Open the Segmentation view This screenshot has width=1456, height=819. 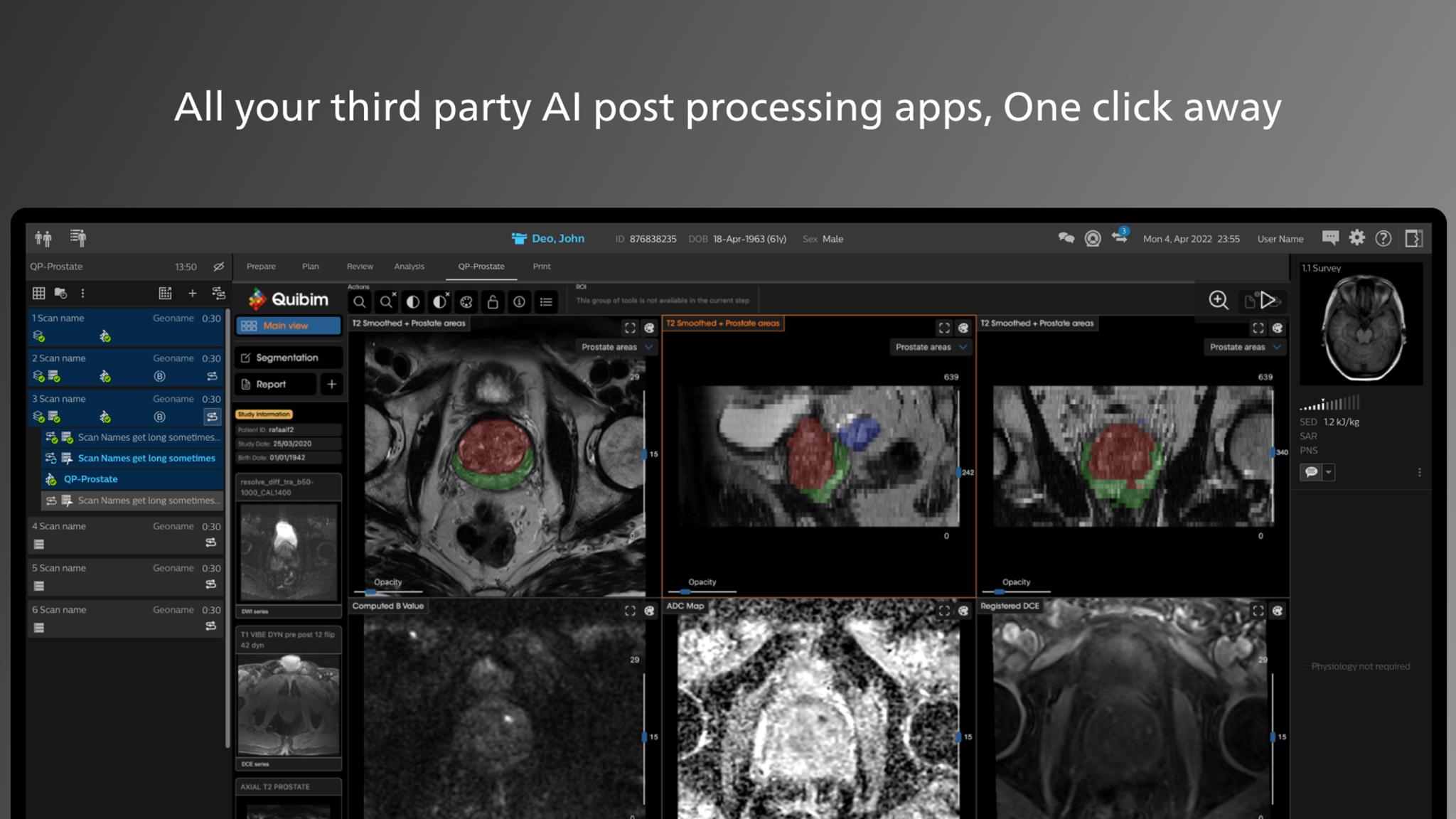coord(289,358)
